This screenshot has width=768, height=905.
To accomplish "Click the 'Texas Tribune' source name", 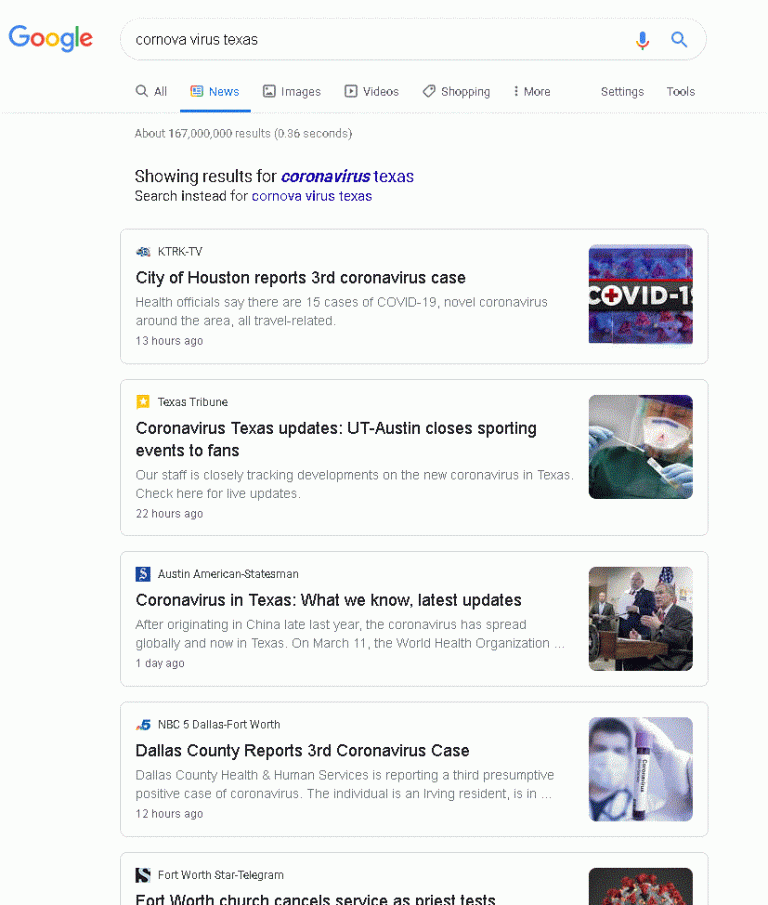I will pyautogui.click(x=193, y=402).
